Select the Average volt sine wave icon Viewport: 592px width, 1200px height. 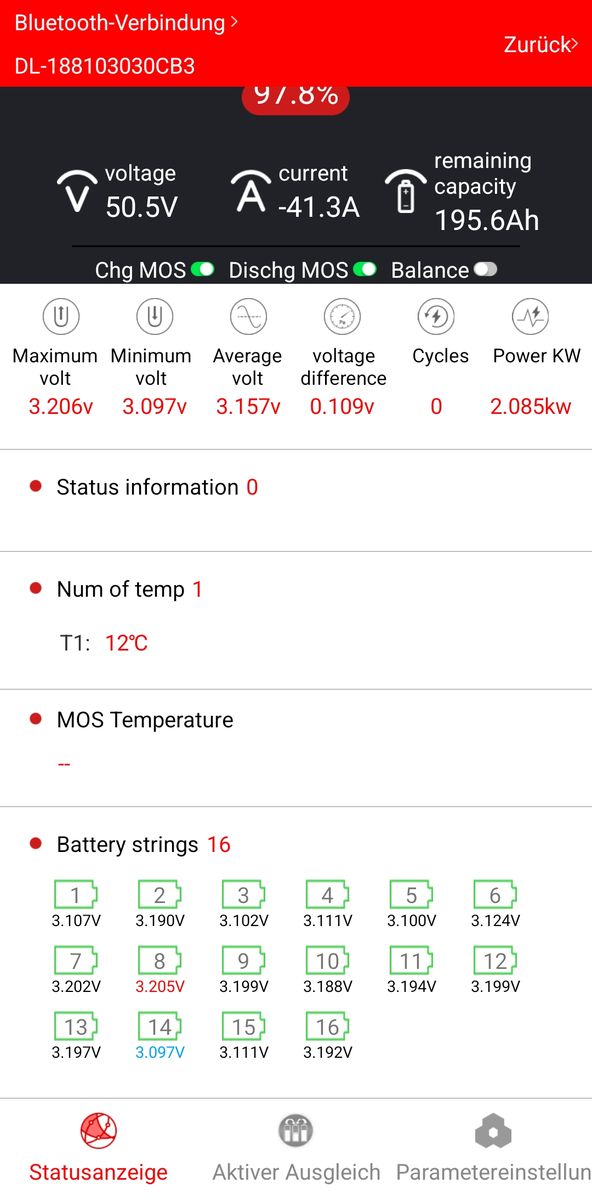248,318
